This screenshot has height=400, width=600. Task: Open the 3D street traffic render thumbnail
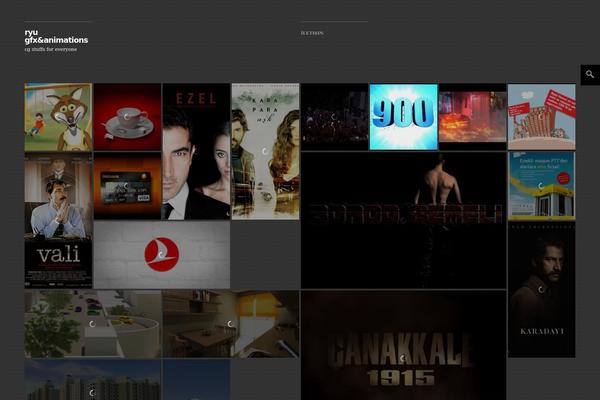[x=93, y=324]
